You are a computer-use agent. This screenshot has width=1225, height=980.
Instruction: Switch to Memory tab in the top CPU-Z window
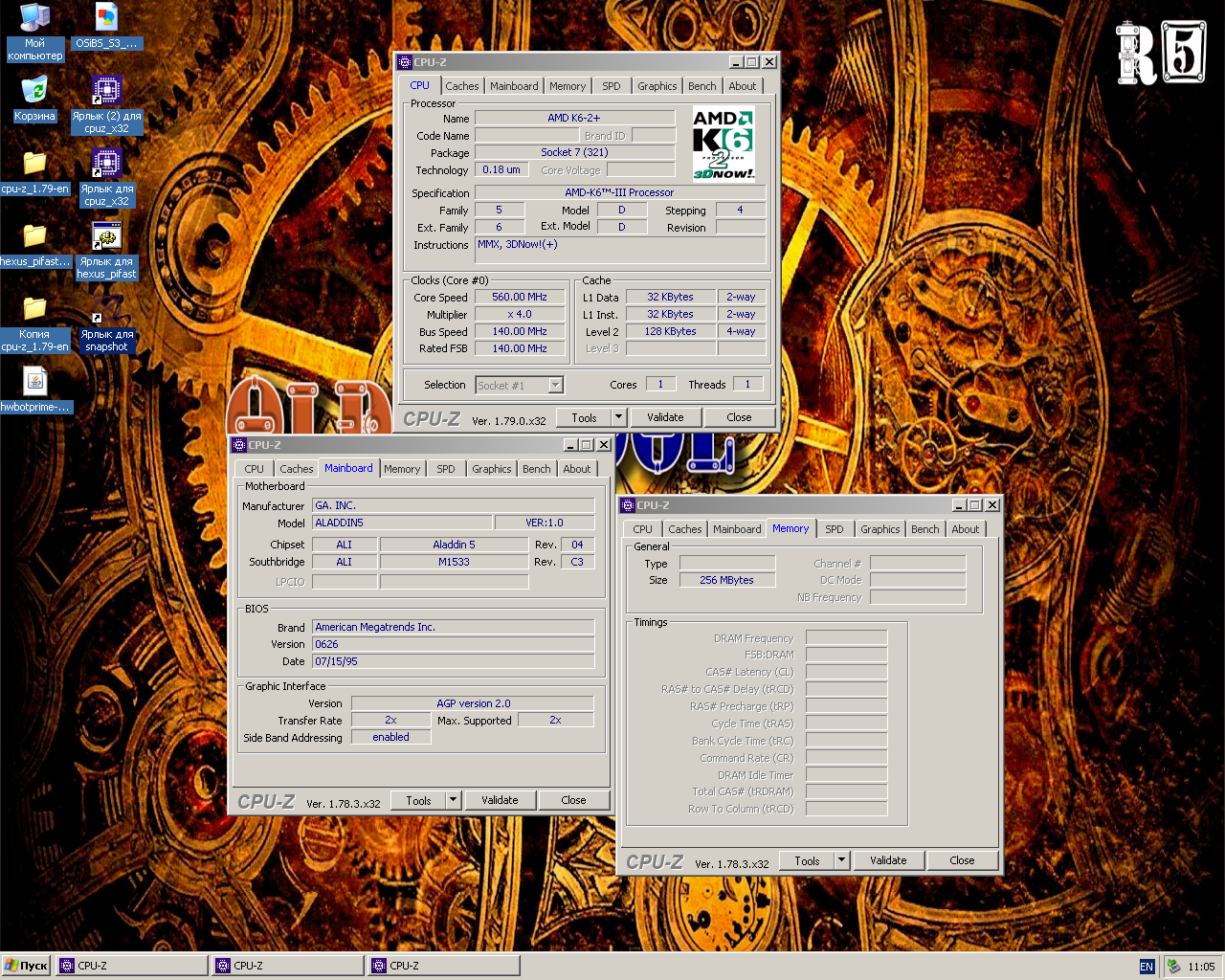coord(568,86)
